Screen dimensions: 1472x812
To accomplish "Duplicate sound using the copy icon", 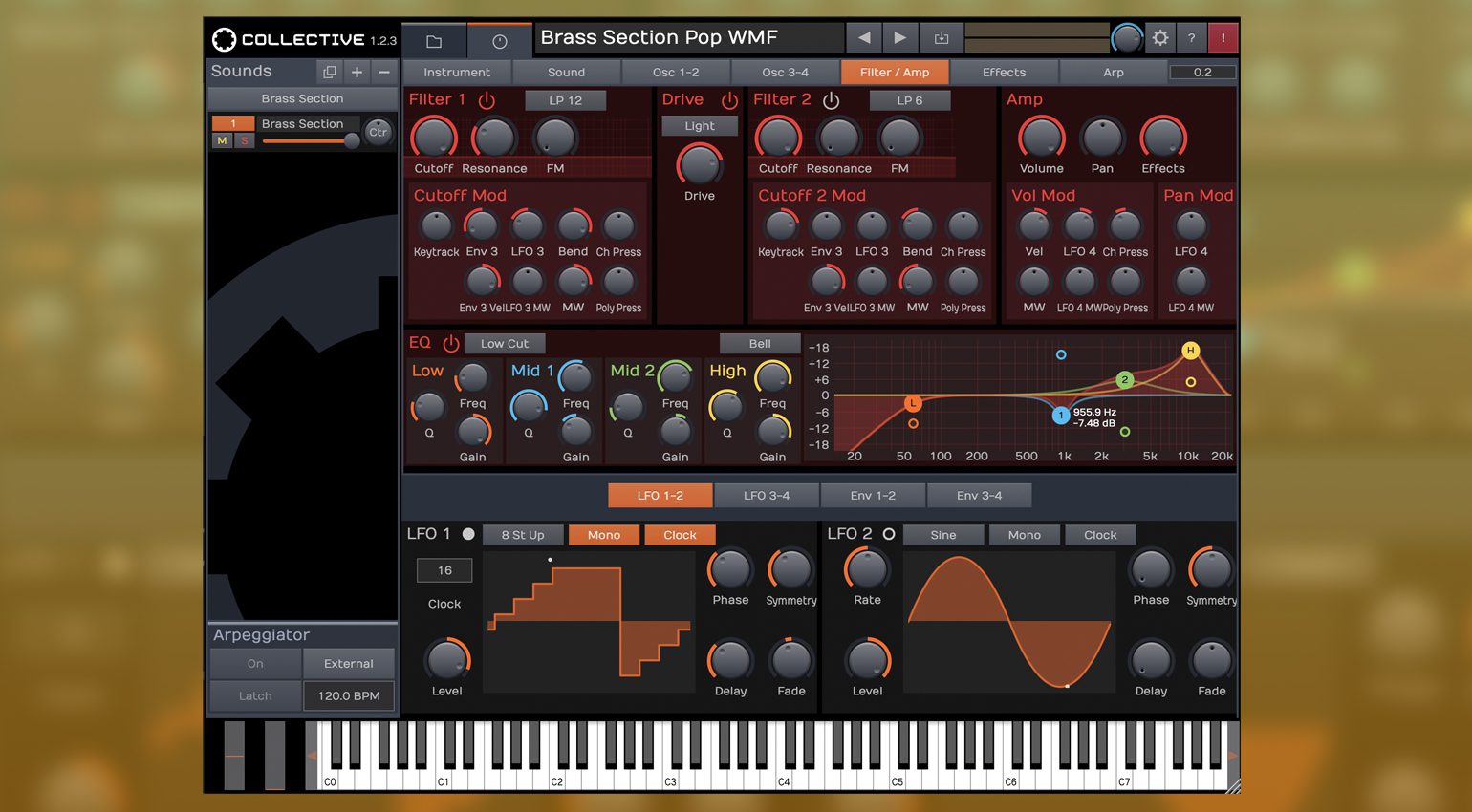I will 330,72.
